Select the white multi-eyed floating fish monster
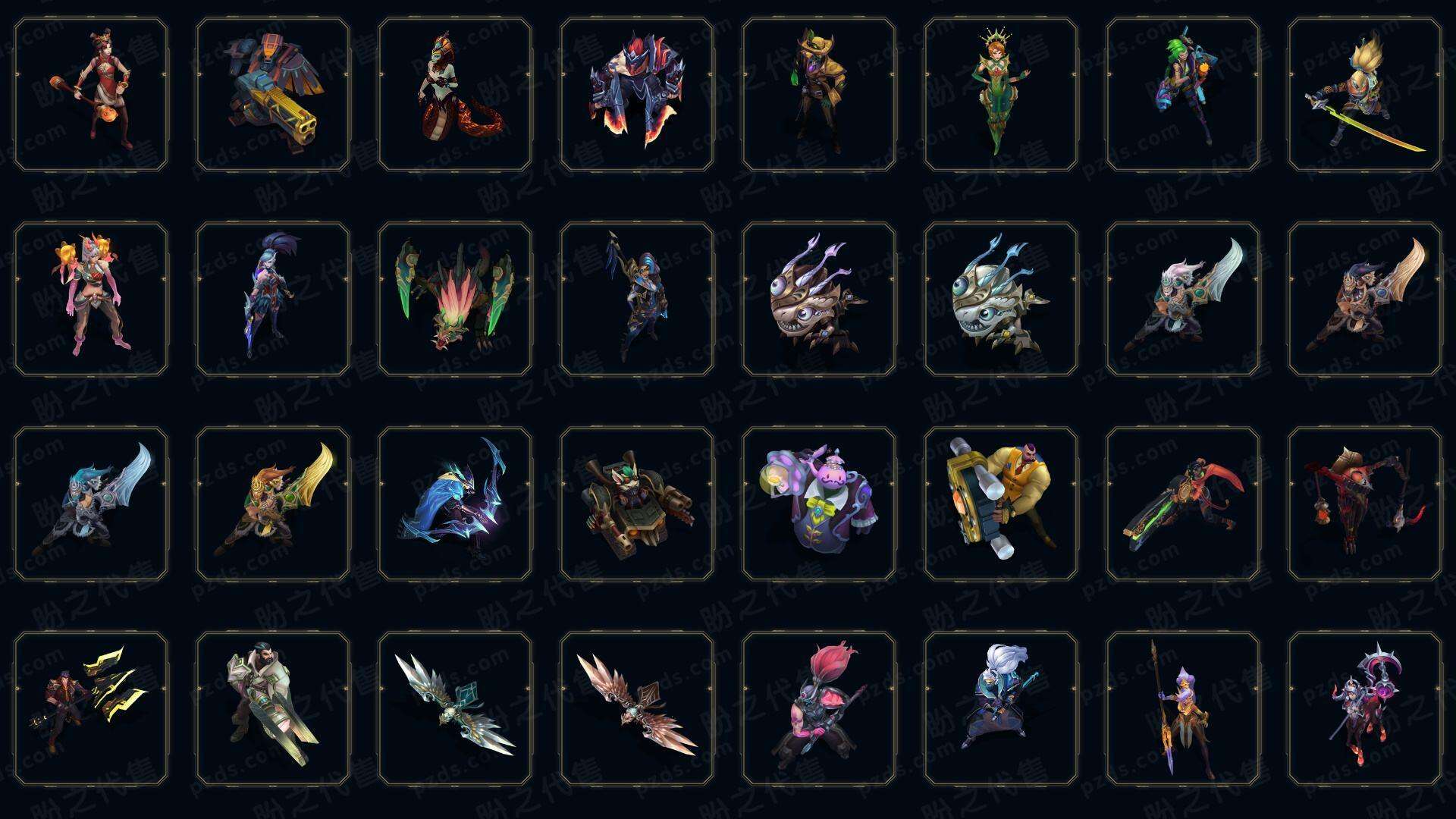 (1001, 299)
